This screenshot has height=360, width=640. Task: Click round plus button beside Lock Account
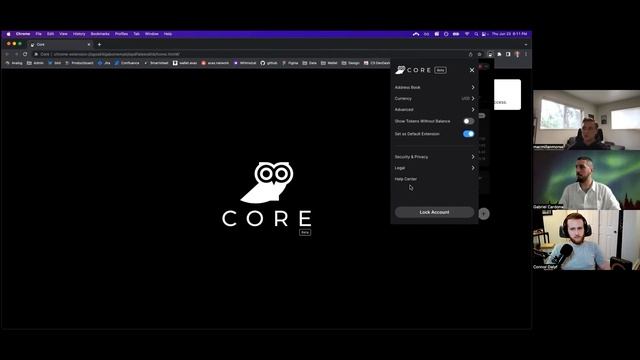[x=484, y=213]
